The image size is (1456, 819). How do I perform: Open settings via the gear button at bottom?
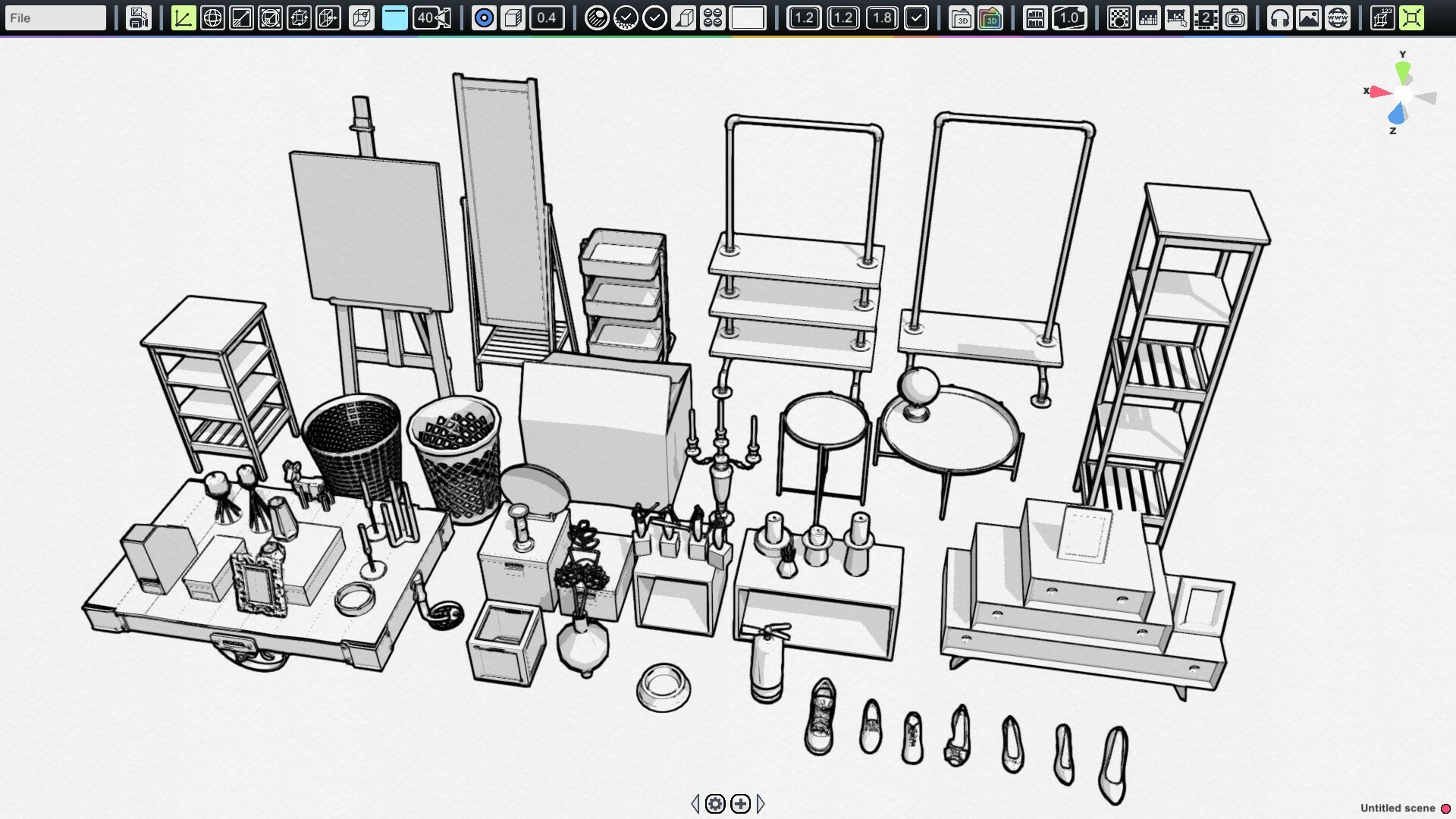(715, 804)
